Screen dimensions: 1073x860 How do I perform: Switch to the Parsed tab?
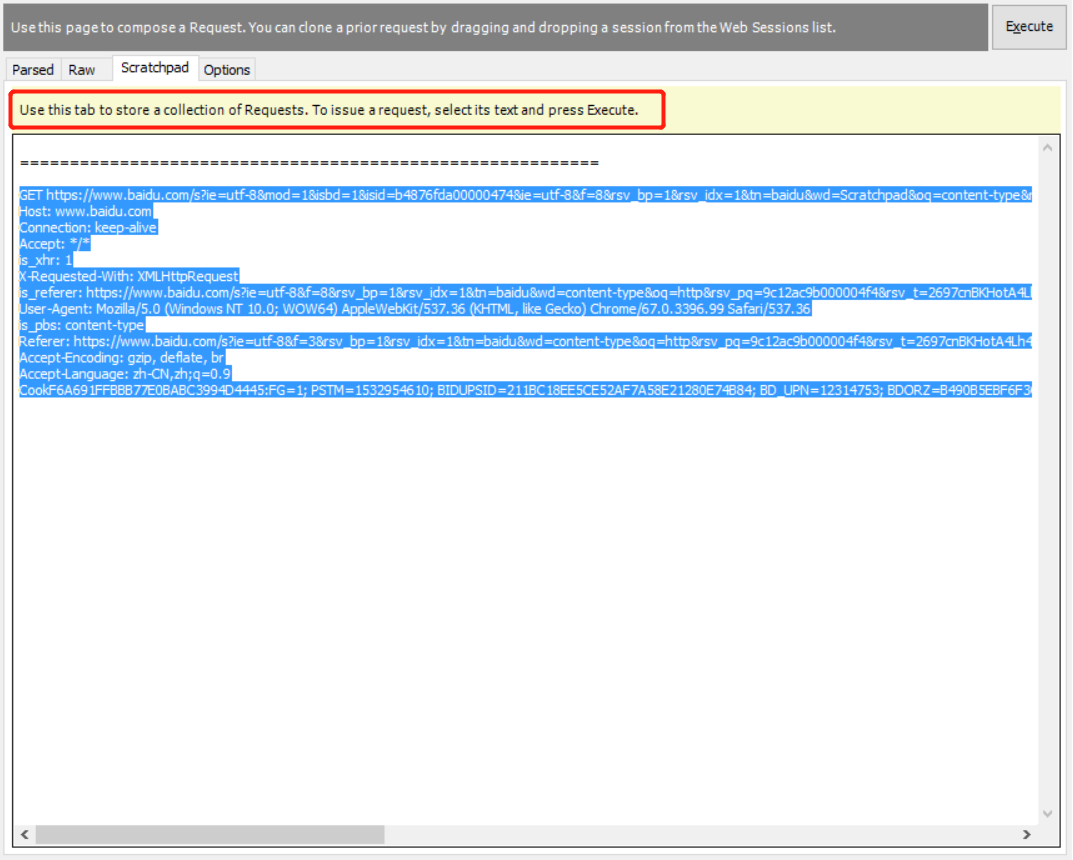tap(33, 70)
